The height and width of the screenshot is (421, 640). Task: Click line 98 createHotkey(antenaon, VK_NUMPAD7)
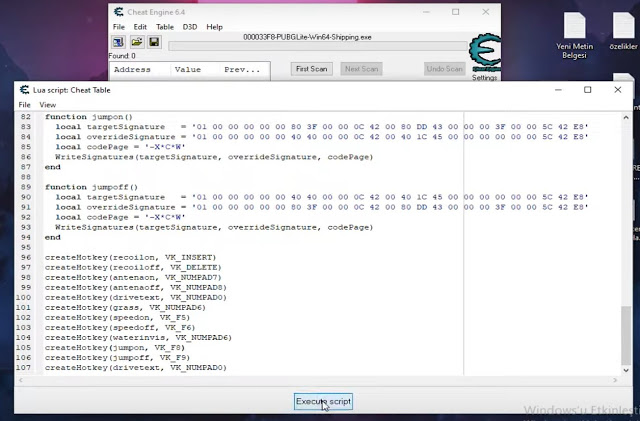(133, 278)
